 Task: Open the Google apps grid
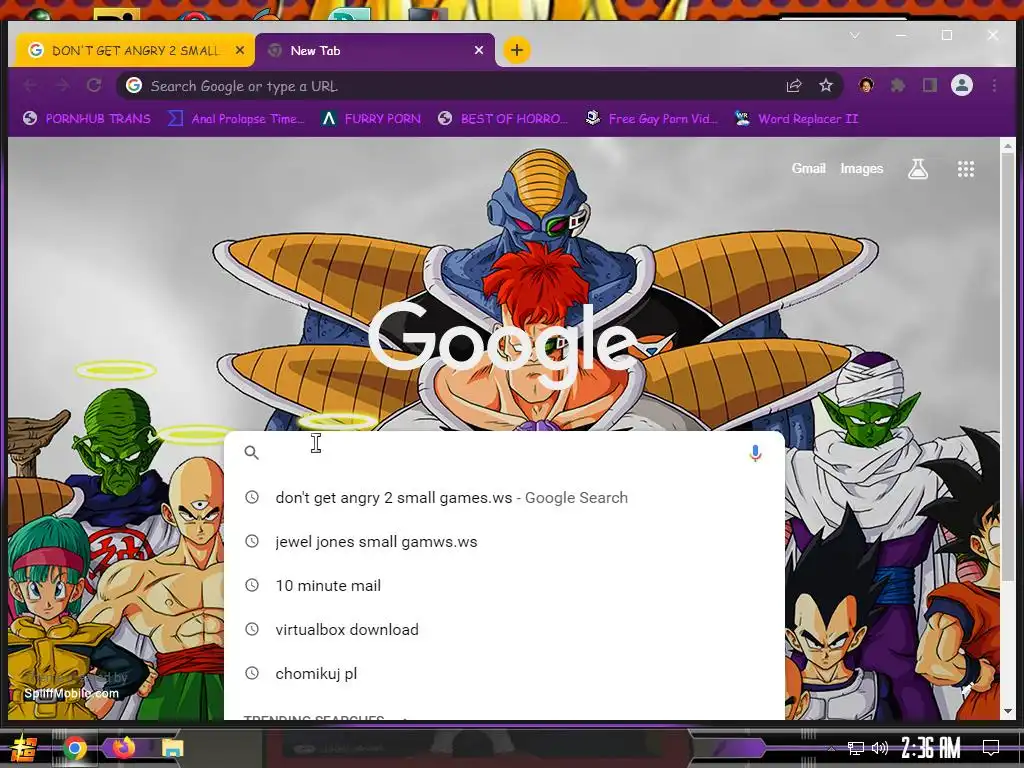pos(966,169)
